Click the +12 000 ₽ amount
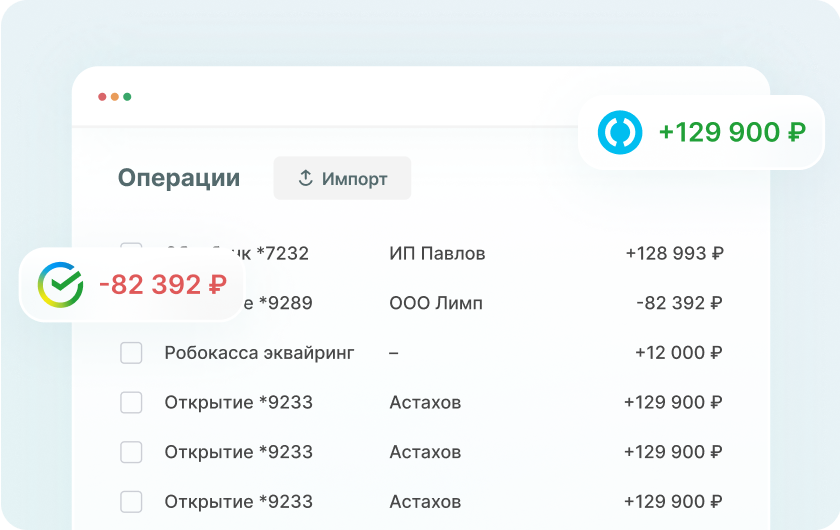This screenshot has height=530, width=840. (678, 353)
